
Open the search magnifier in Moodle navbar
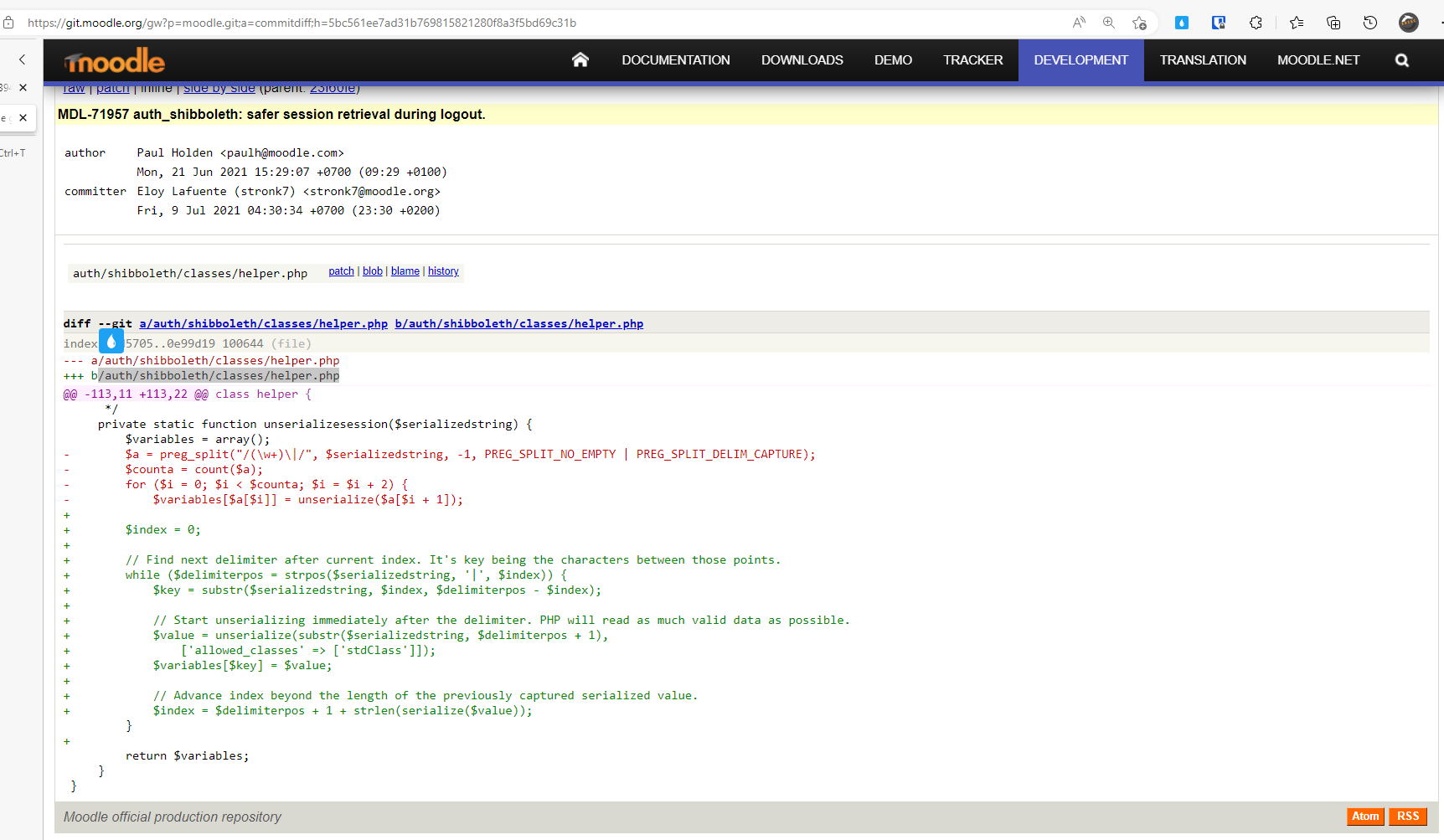point(1401,60)
